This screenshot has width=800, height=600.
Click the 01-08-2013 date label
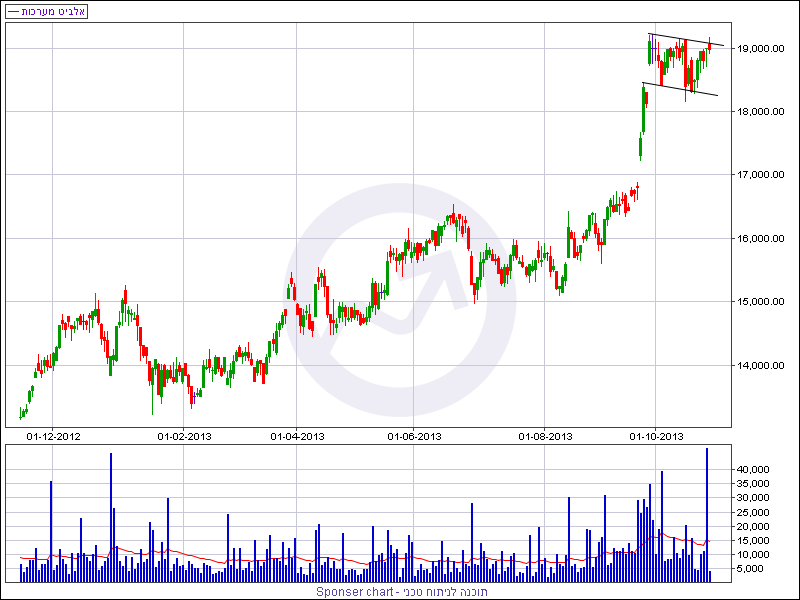(x=545, y=437)
